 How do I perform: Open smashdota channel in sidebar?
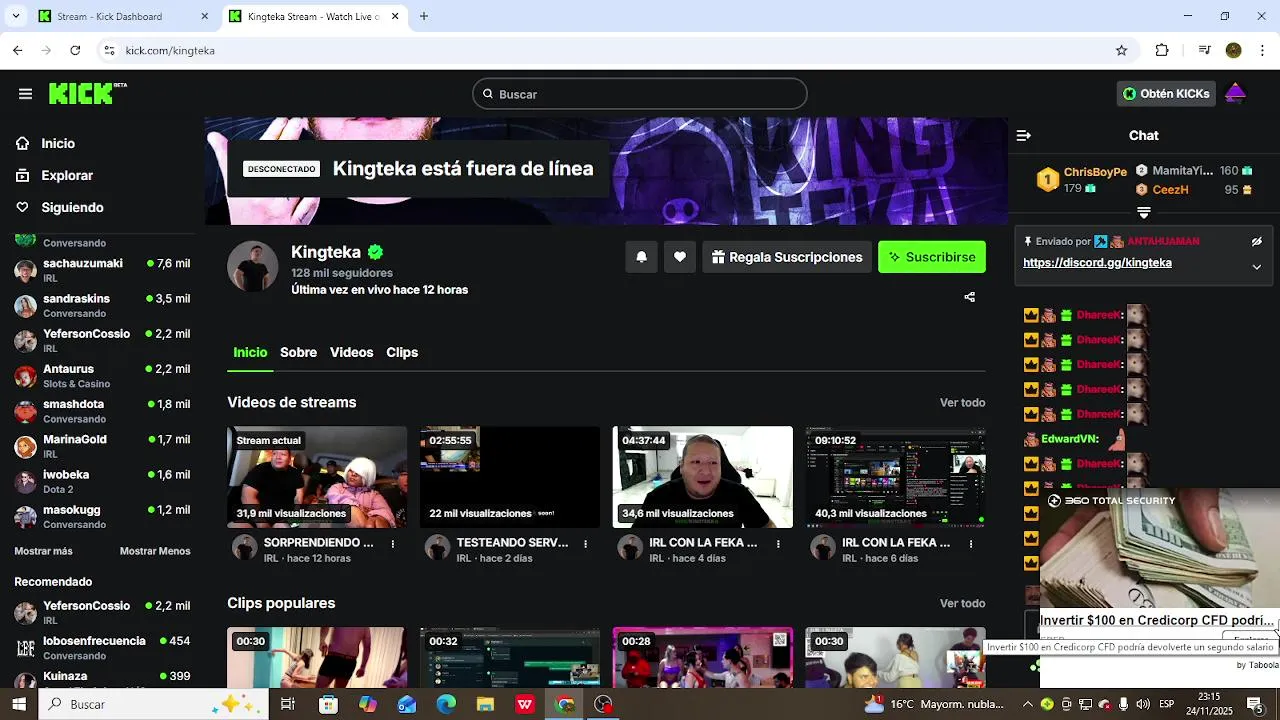(x=102, y=411)
